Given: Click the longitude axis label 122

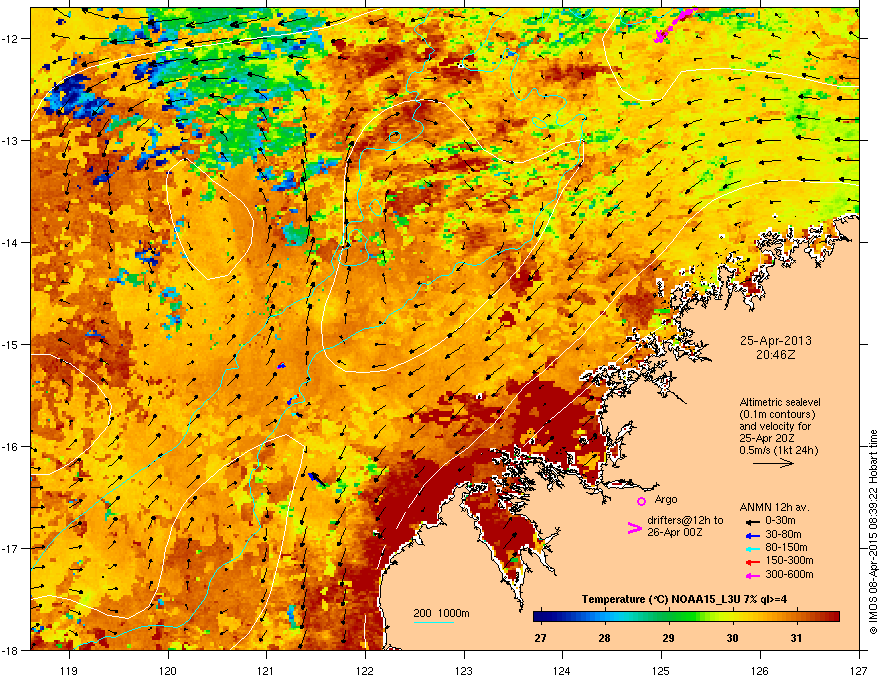Looking at the screenshot, I should [x=365, y=670].
